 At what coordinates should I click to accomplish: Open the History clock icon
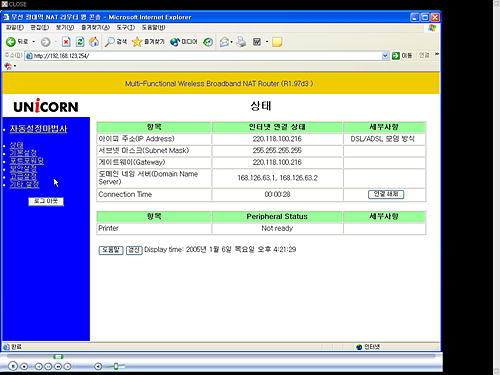coord(208,42)
